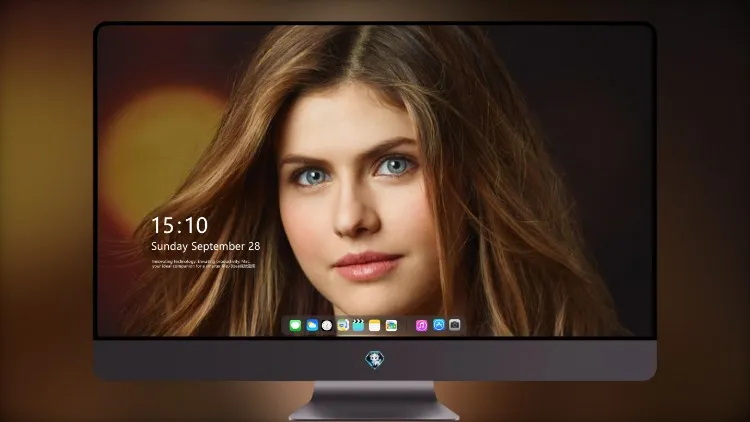Open the fourth dock app beside Clock

[343, 325]
